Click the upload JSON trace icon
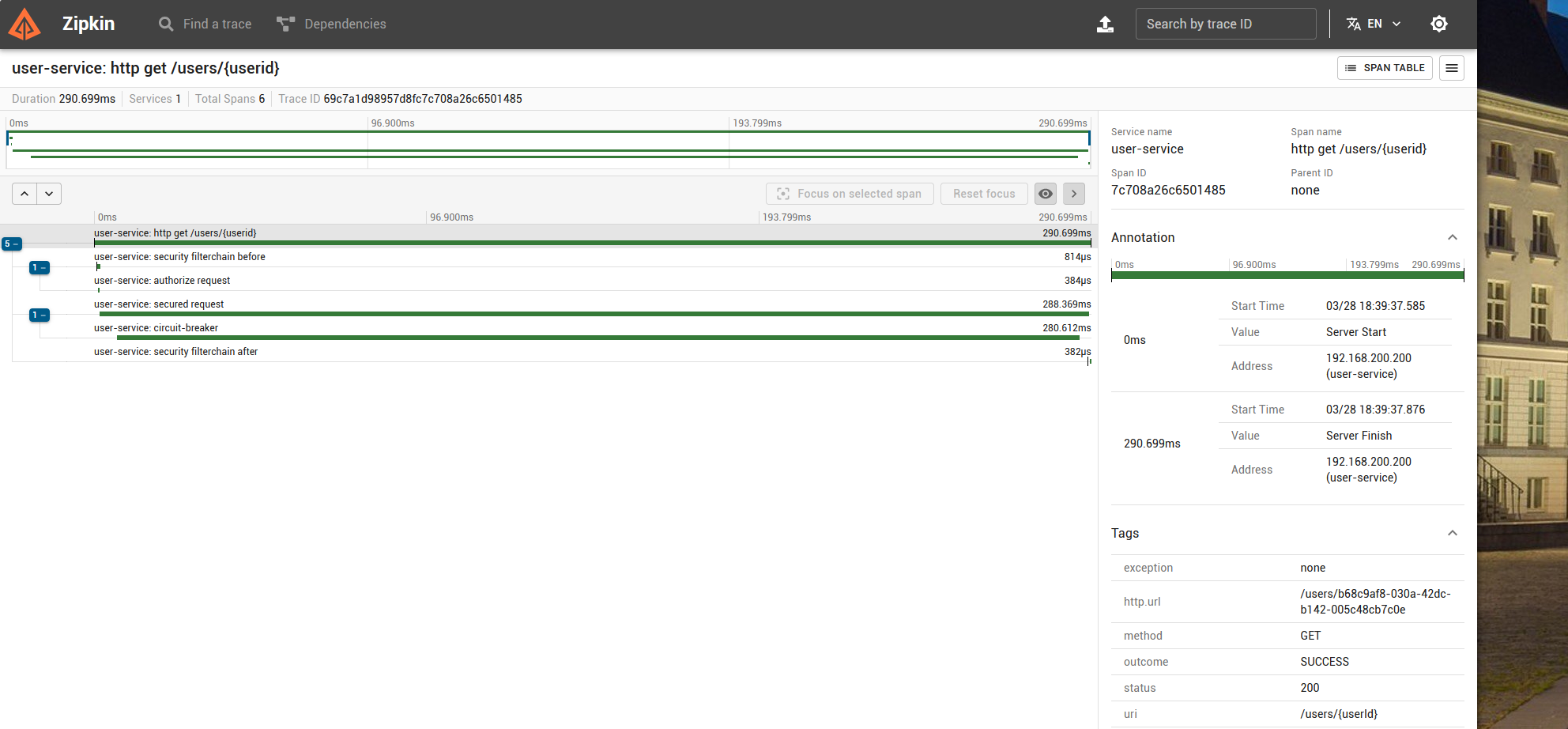The height and width of the screenshot is (729, 1568). [x=1105, y=24]
